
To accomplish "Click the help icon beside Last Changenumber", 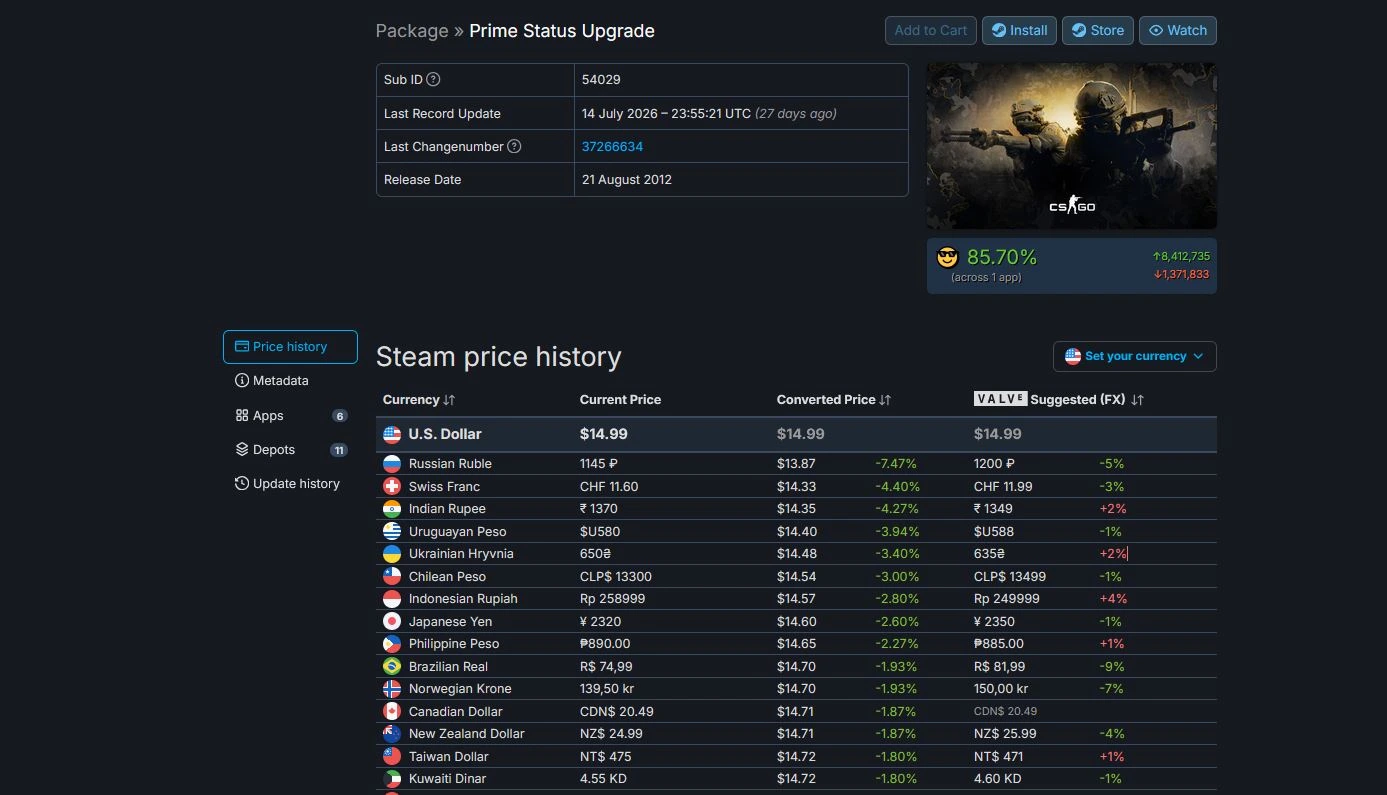I will pos(514,146).
